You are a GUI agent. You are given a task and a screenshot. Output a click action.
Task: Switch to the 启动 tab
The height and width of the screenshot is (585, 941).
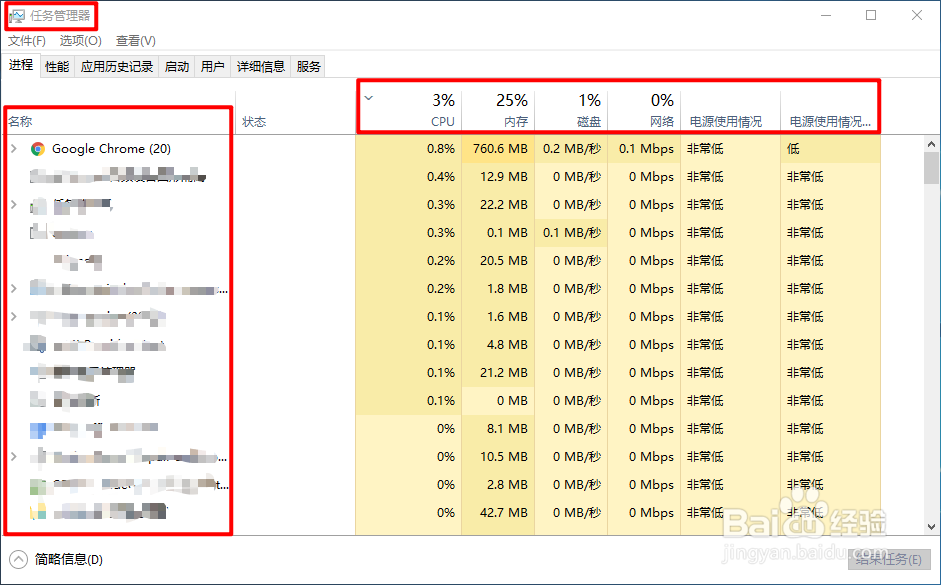click(x=176, y=66)
